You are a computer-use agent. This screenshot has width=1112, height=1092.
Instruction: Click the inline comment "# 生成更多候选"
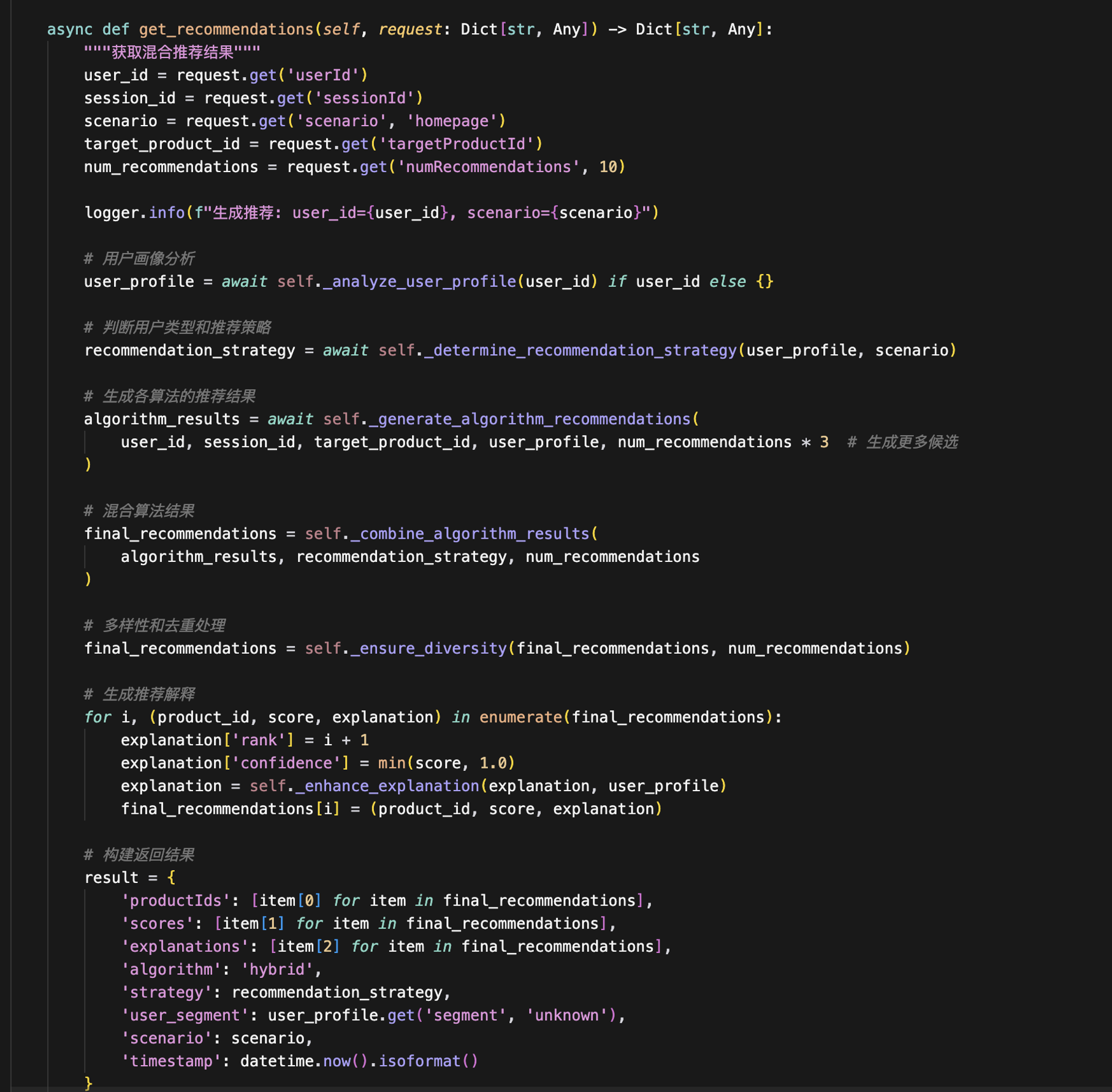pyautogui.click(x=902, y=442)
